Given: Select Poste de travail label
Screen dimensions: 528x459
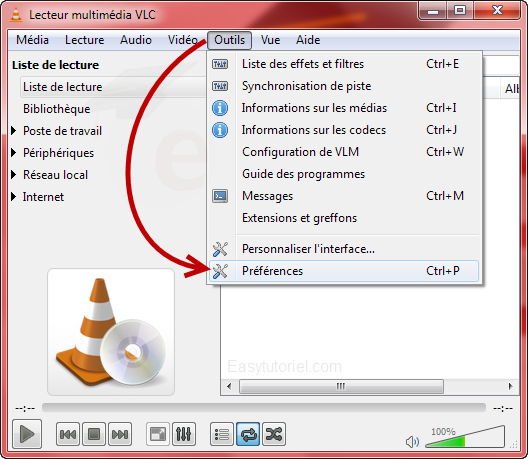Looking at the screenshot, I should pos(62,131).
